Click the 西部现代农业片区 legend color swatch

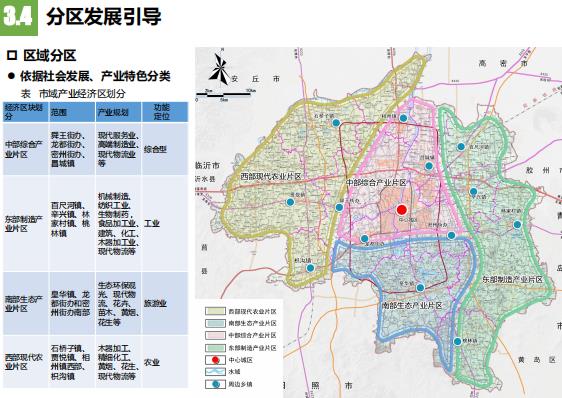pyautogui.click(x=215, y=311)
